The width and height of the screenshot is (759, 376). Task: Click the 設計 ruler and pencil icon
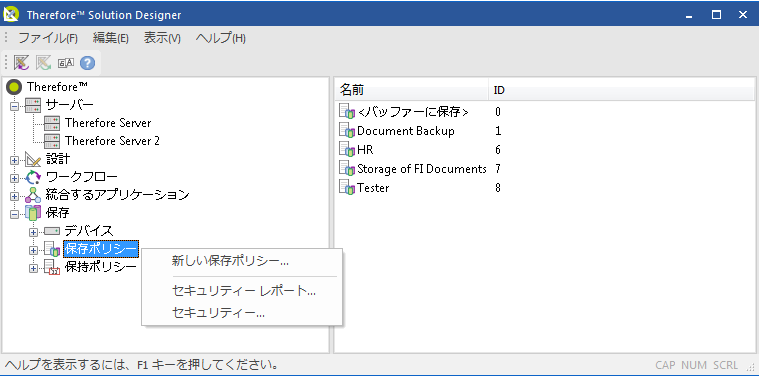33,159
